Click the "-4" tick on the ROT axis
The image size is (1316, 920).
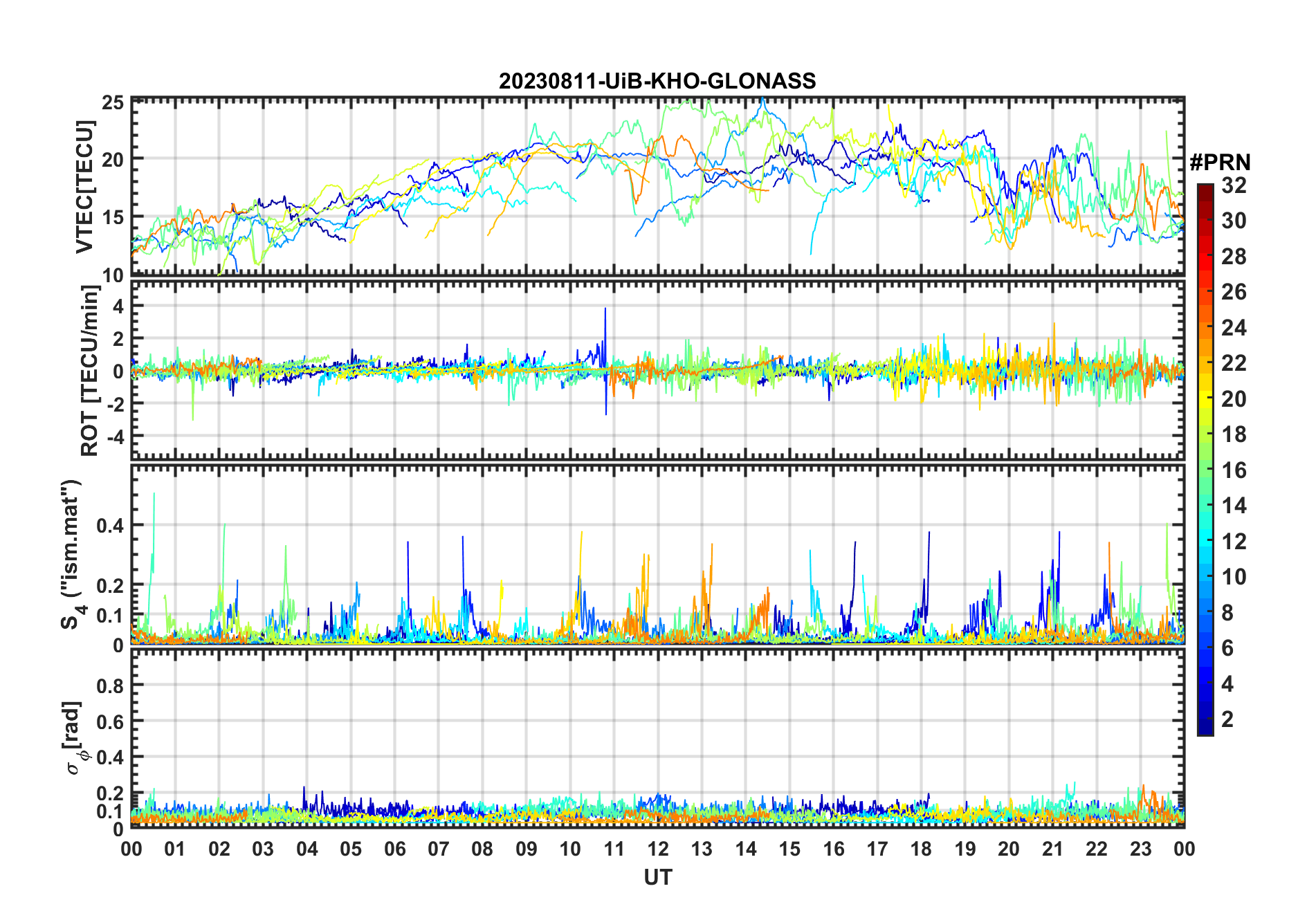(x=114, y=436)
